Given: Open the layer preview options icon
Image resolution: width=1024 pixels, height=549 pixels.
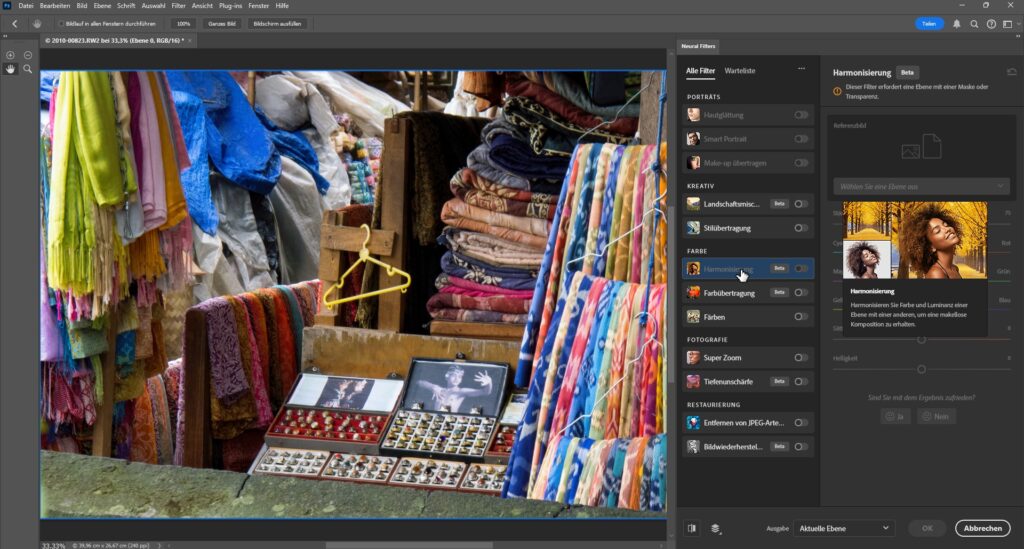Looking at the screenshot, I should [x=716, y=528].
